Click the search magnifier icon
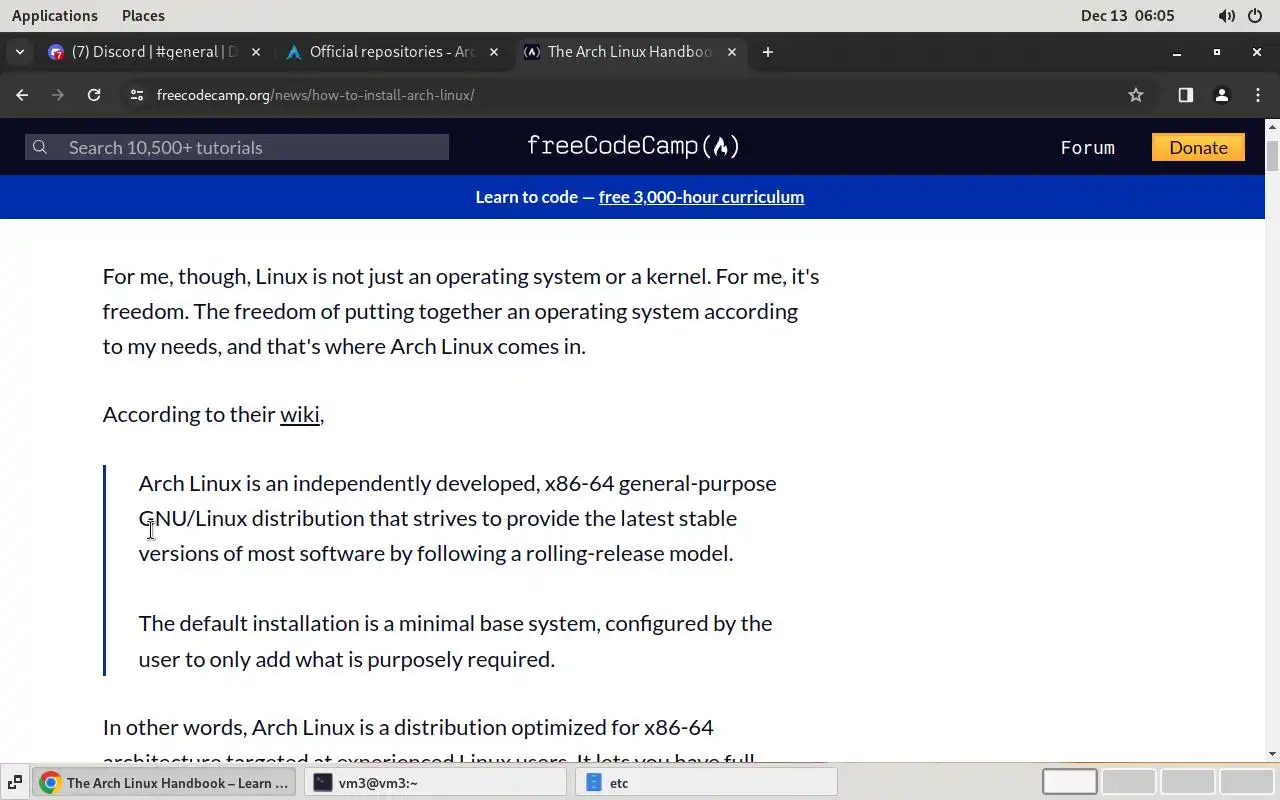Screen dimensions: 1280x800 click(40, 147)
